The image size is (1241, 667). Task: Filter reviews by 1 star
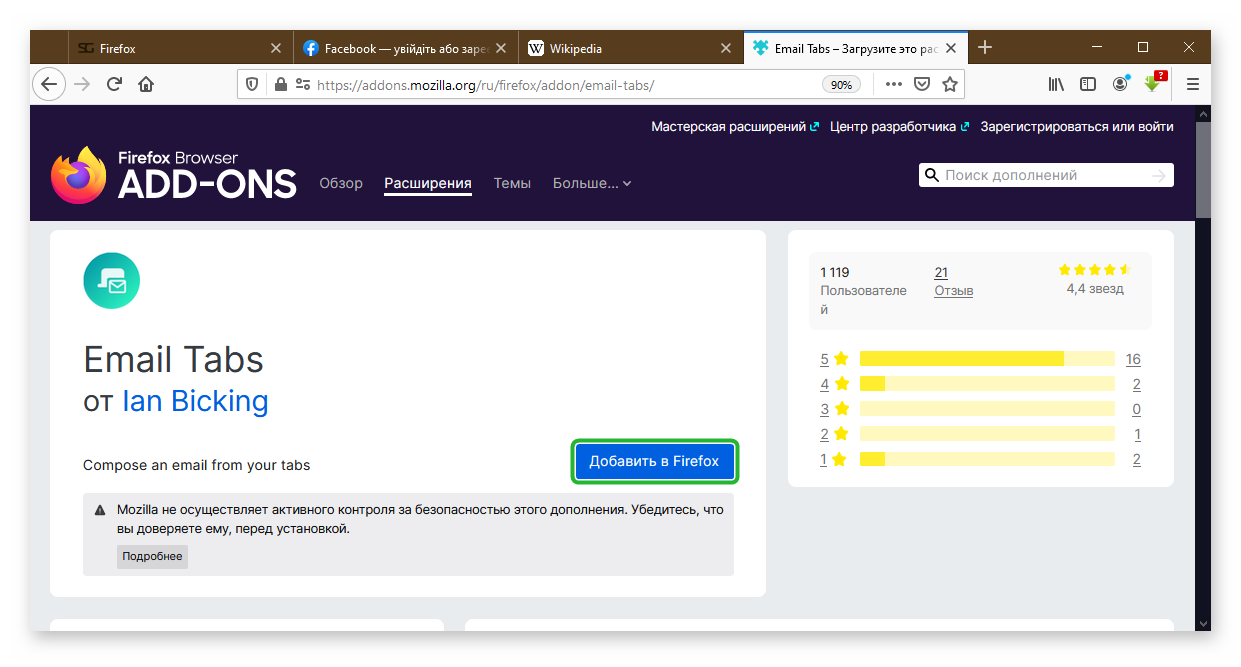[x=834, y=459]
